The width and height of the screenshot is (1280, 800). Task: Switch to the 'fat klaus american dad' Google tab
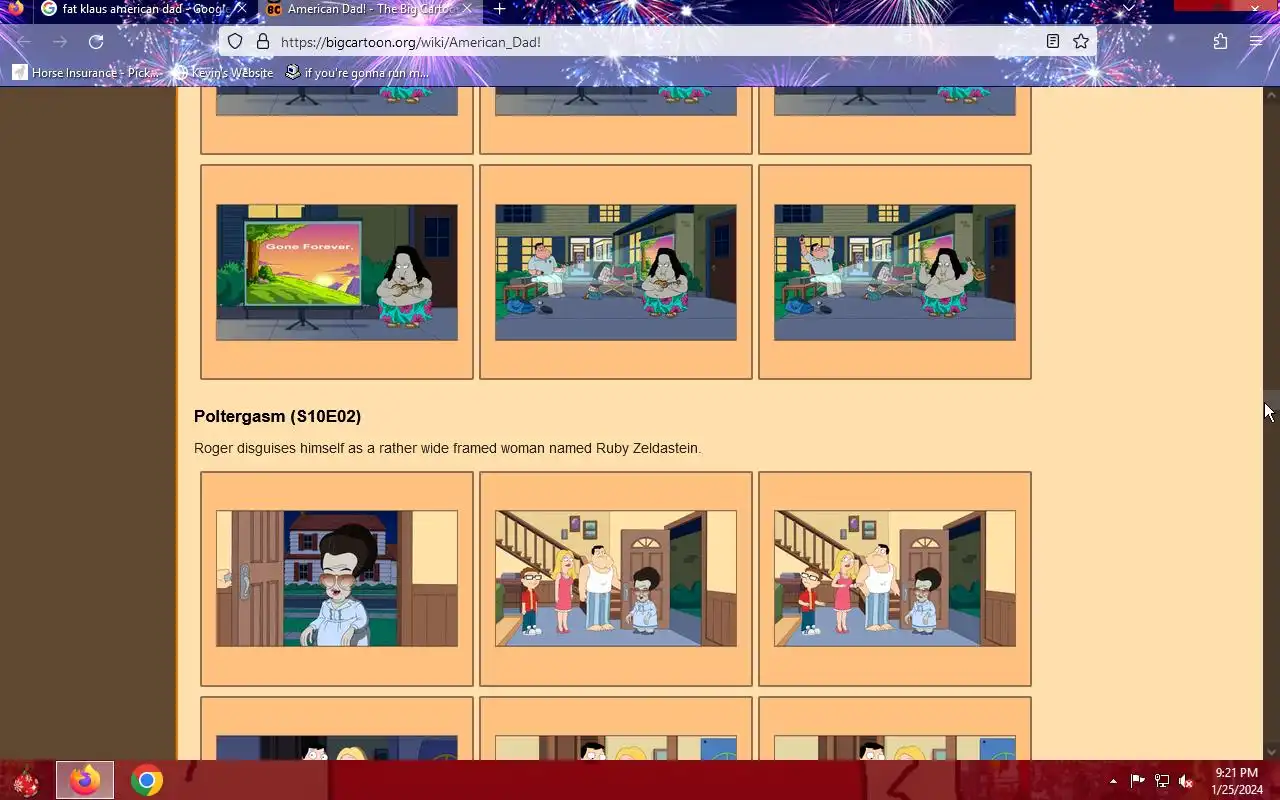click(x=144, y=10)
